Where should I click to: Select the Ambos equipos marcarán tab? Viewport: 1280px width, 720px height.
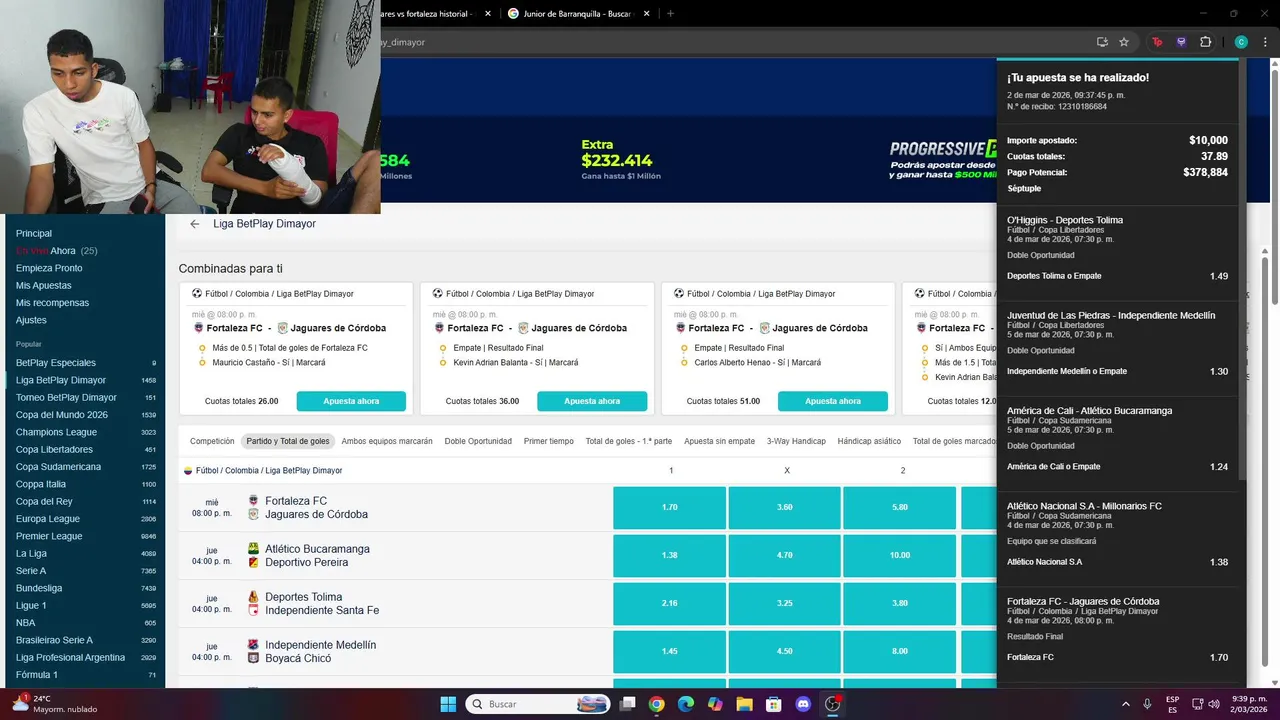point(387,441)
